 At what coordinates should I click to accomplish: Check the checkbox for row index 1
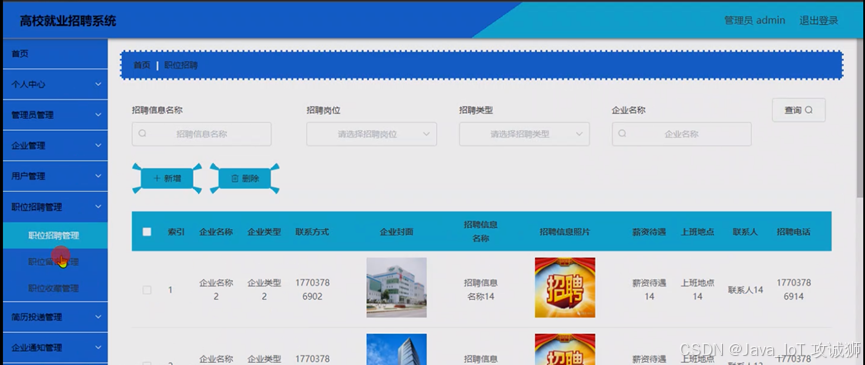tap(147, 289)
